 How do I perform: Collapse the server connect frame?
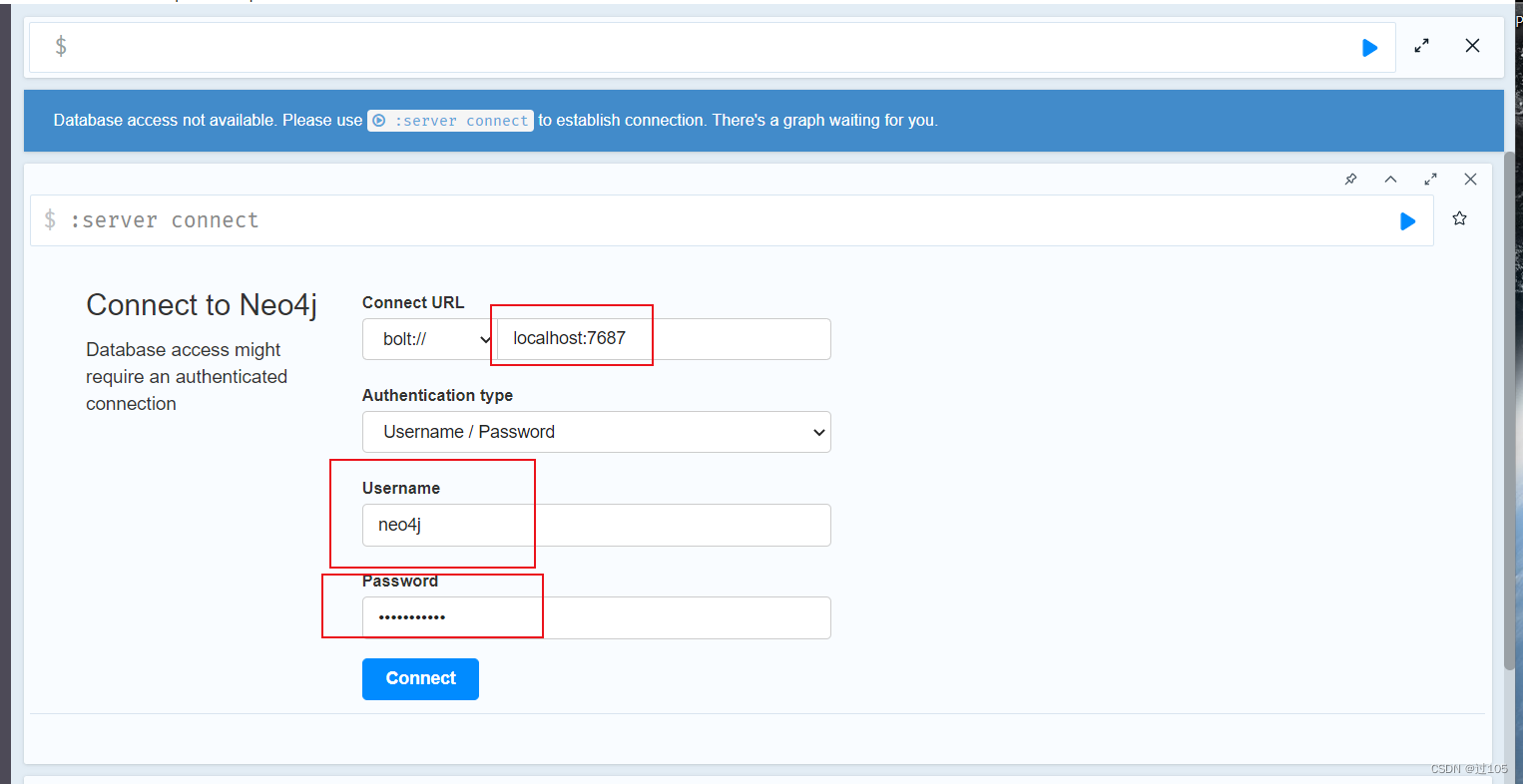[x=1390, y=180]
